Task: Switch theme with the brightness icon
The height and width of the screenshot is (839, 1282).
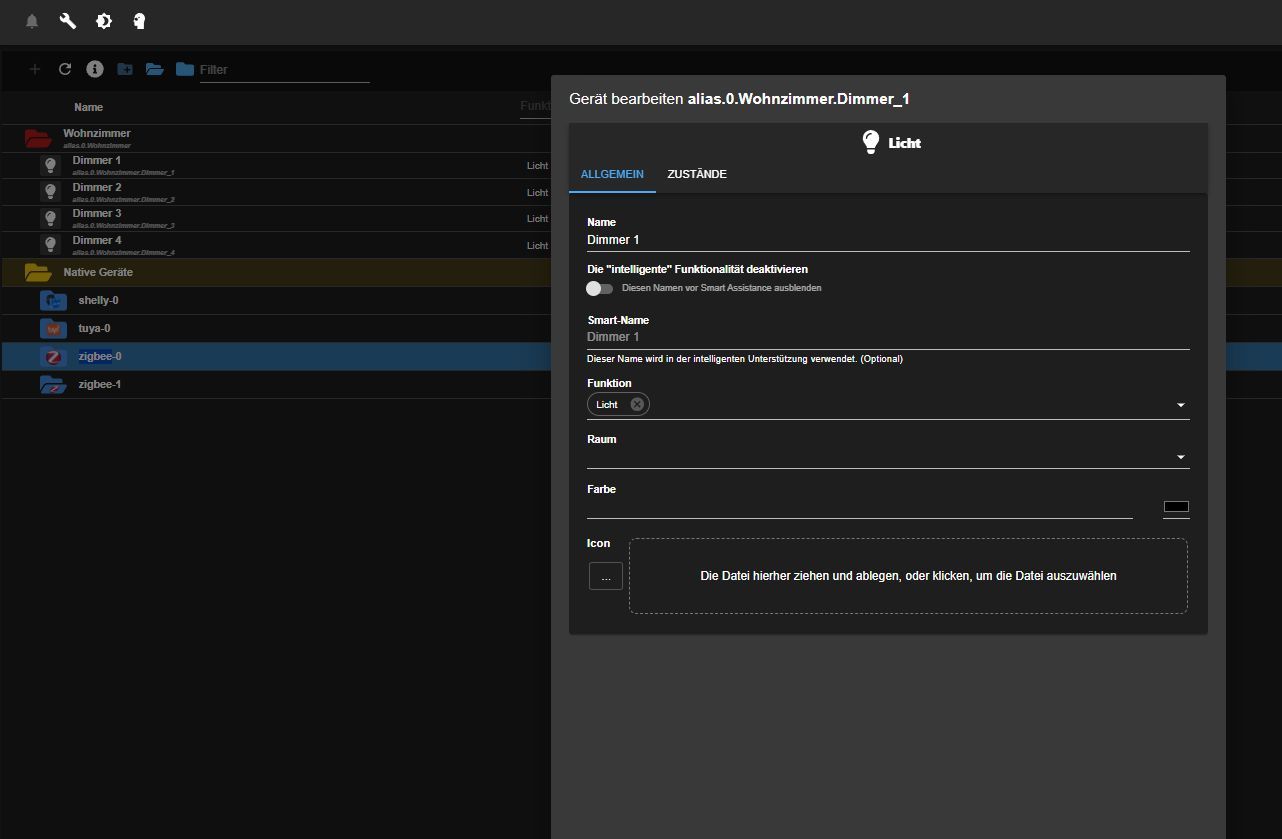Action: point(104,21)
